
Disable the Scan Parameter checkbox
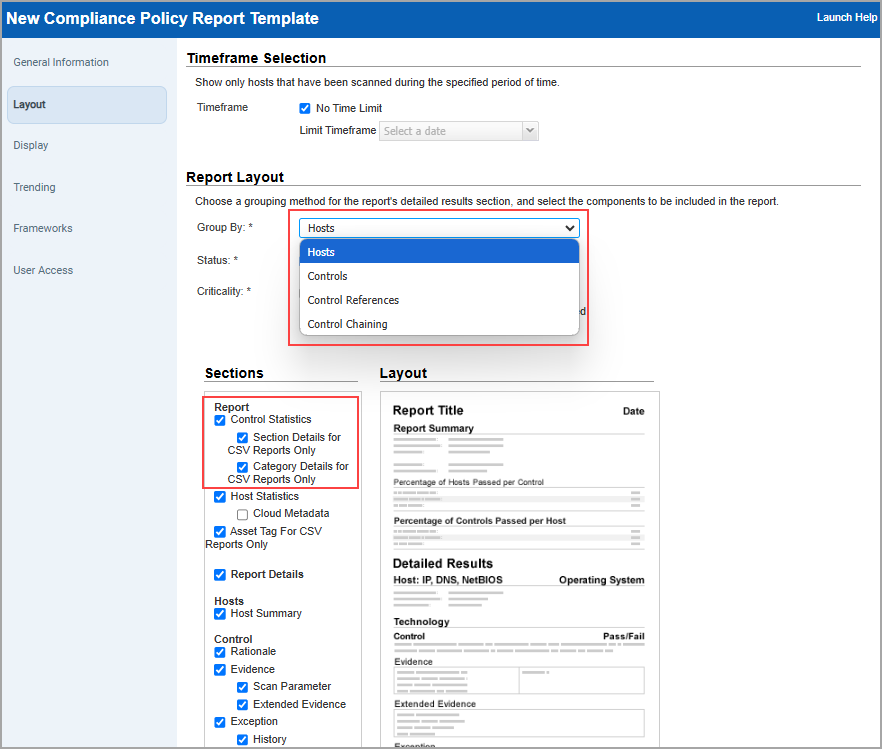(x=242, y=687)
